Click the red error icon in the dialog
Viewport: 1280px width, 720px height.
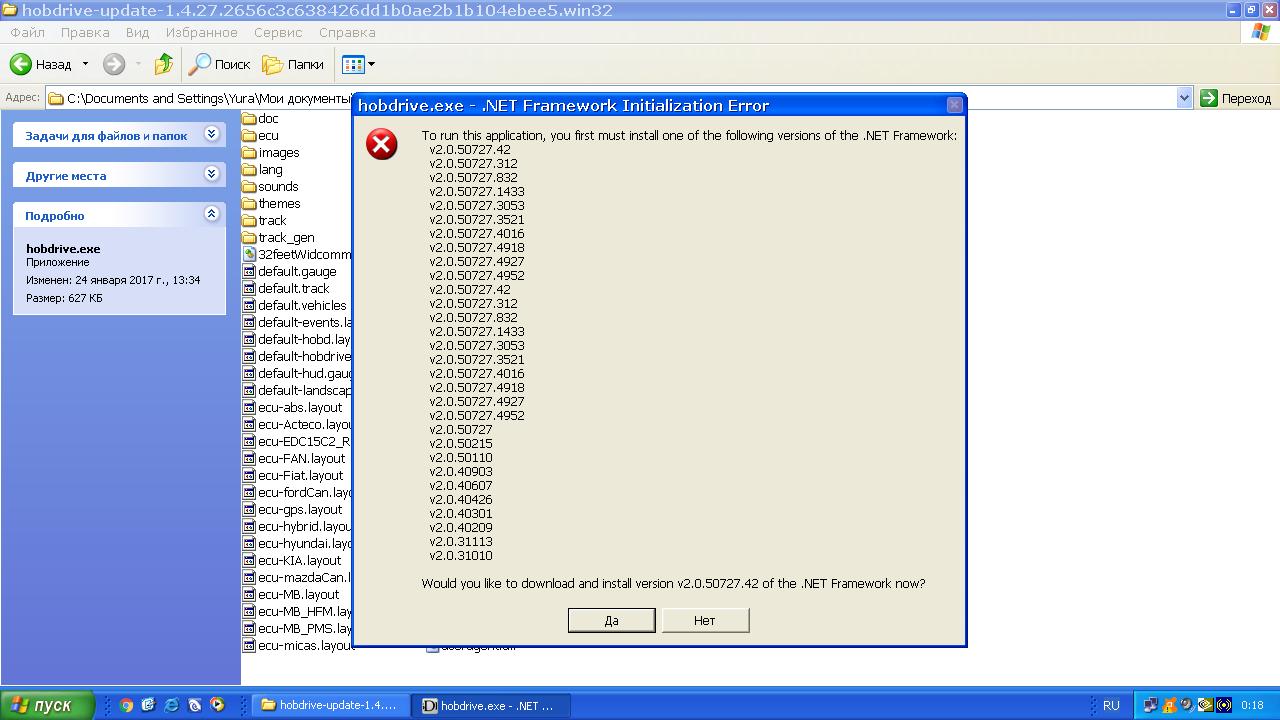point(381,145)
